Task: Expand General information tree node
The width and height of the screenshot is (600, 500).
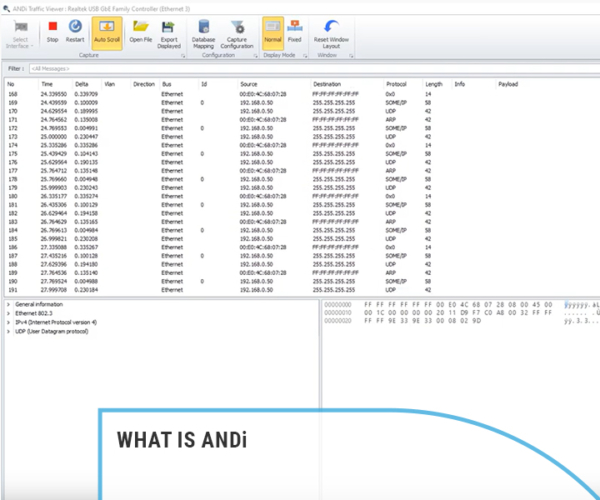Action: pyautogui.click(x=8, y=303)
